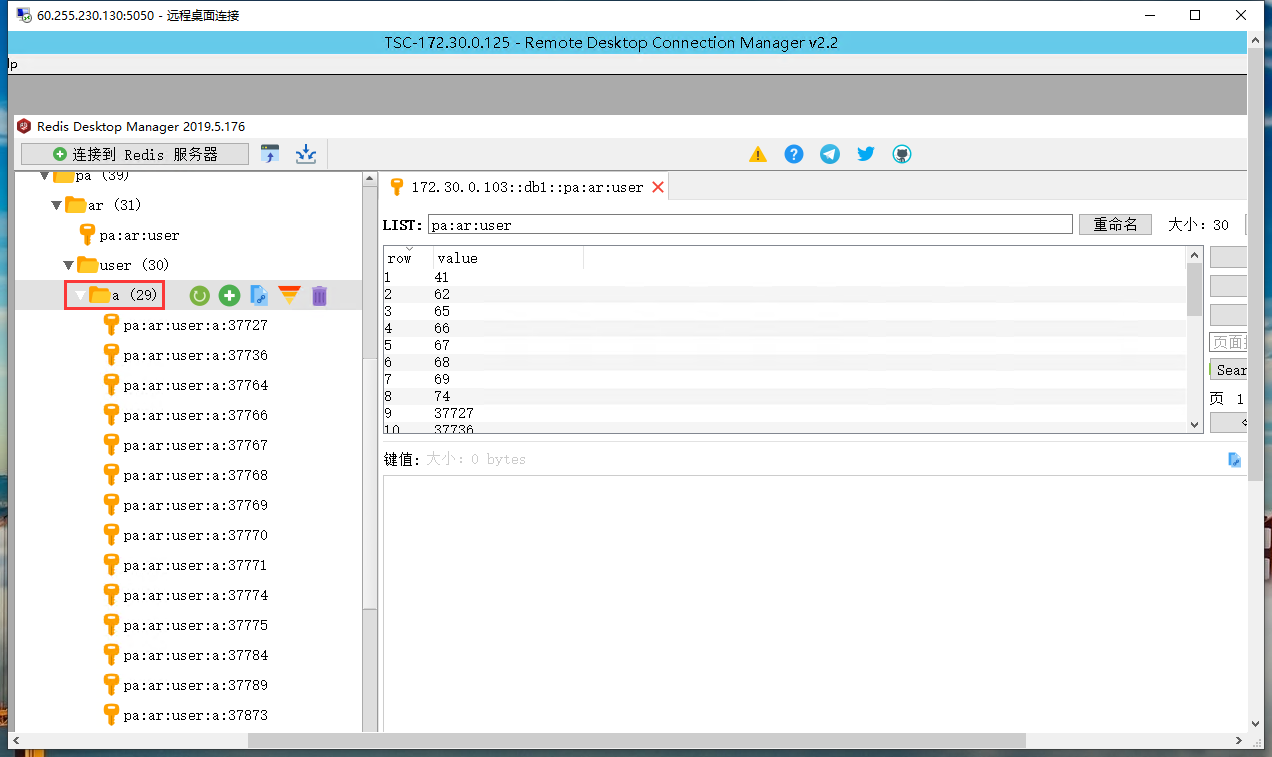This screenshot has width=1272, height=757.
Task: Click the LIST key name input field
Action: [750, 225]
